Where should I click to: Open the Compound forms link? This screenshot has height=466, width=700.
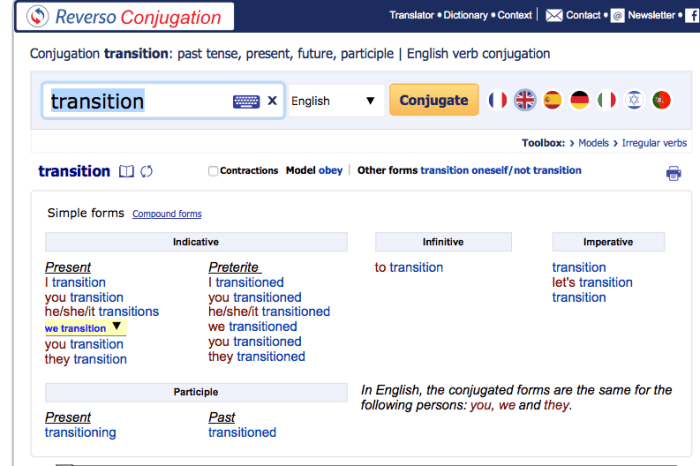click(x=167, y=214)
